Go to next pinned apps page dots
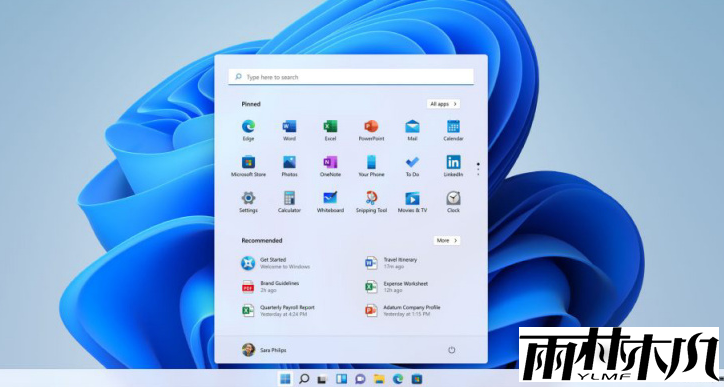Viewport: 724px width, 387px height. point(478,169)
